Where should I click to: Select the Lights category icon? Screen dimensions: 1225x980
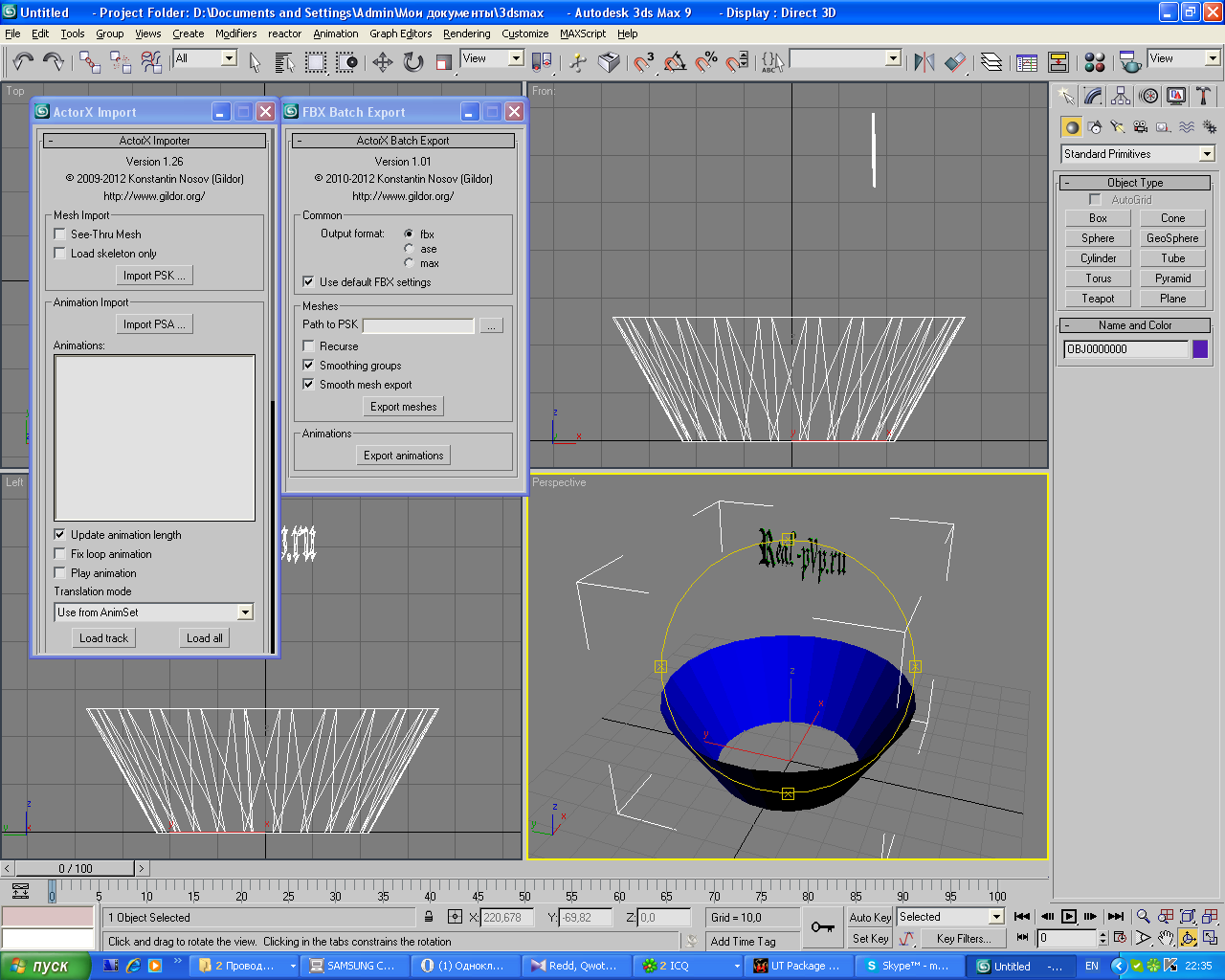[x=1118, y=126]
